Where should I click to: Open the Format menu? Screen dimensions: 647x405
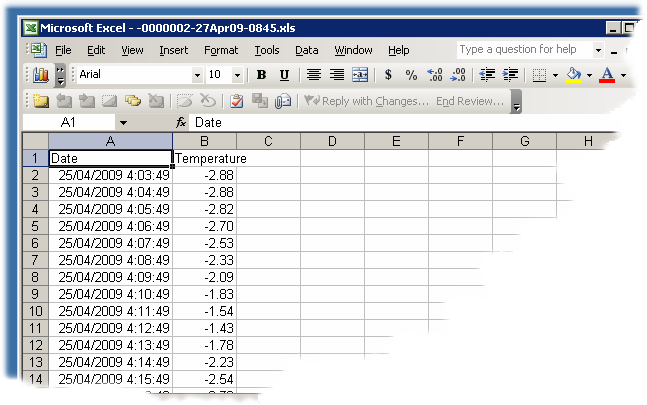(x=221, y=50)
